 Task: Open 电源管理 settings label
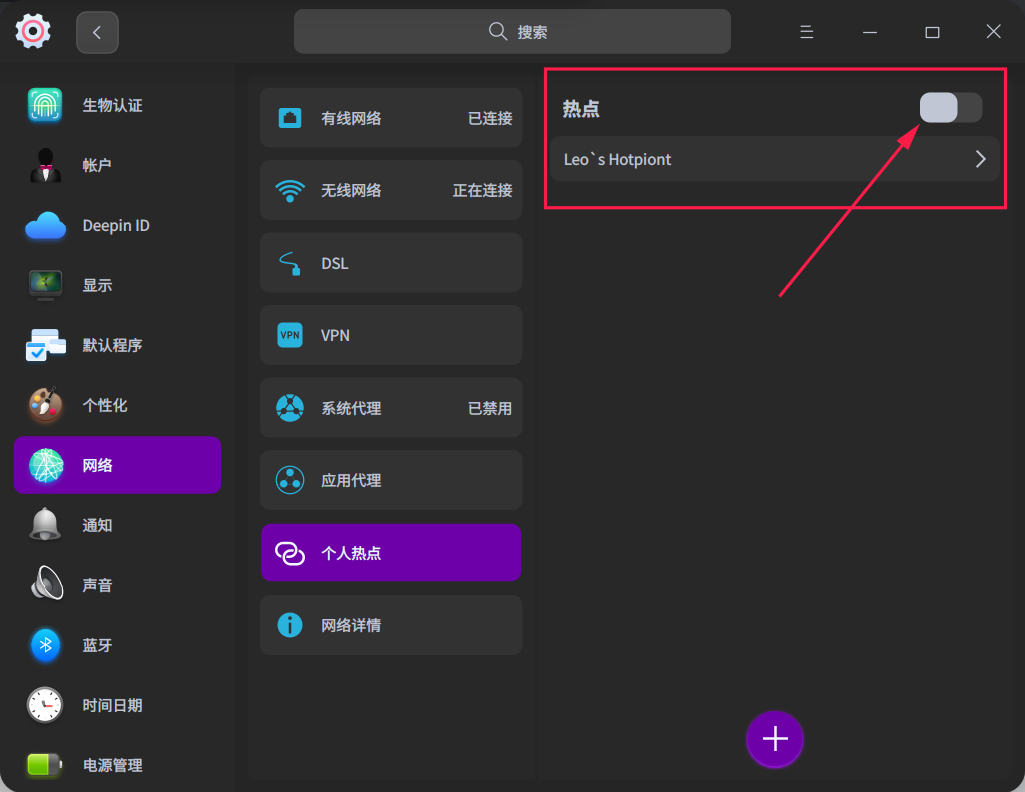(x=112, y=765)
